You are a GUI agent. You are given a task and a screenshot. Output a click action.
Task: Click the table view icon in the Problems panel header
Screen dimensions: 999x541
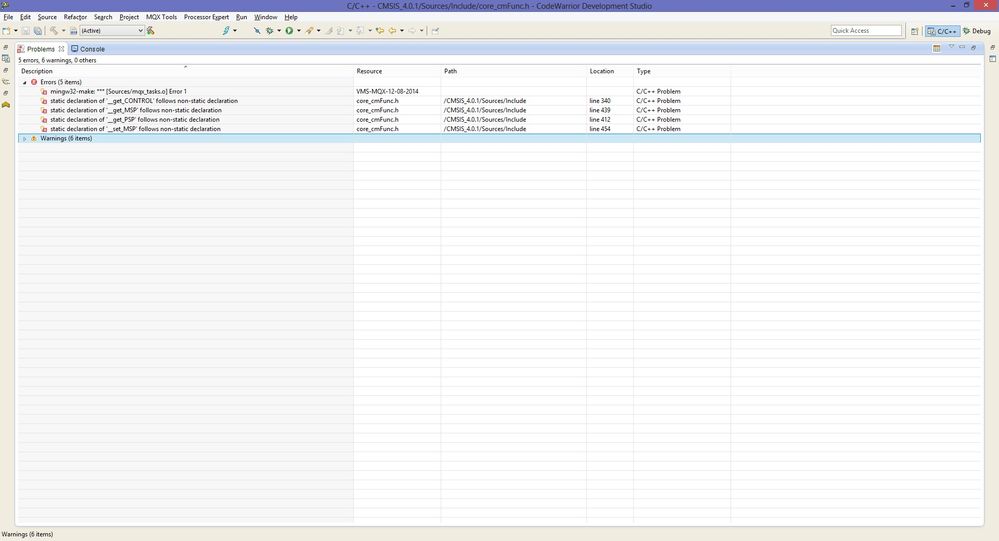click(x=937, y=48)
